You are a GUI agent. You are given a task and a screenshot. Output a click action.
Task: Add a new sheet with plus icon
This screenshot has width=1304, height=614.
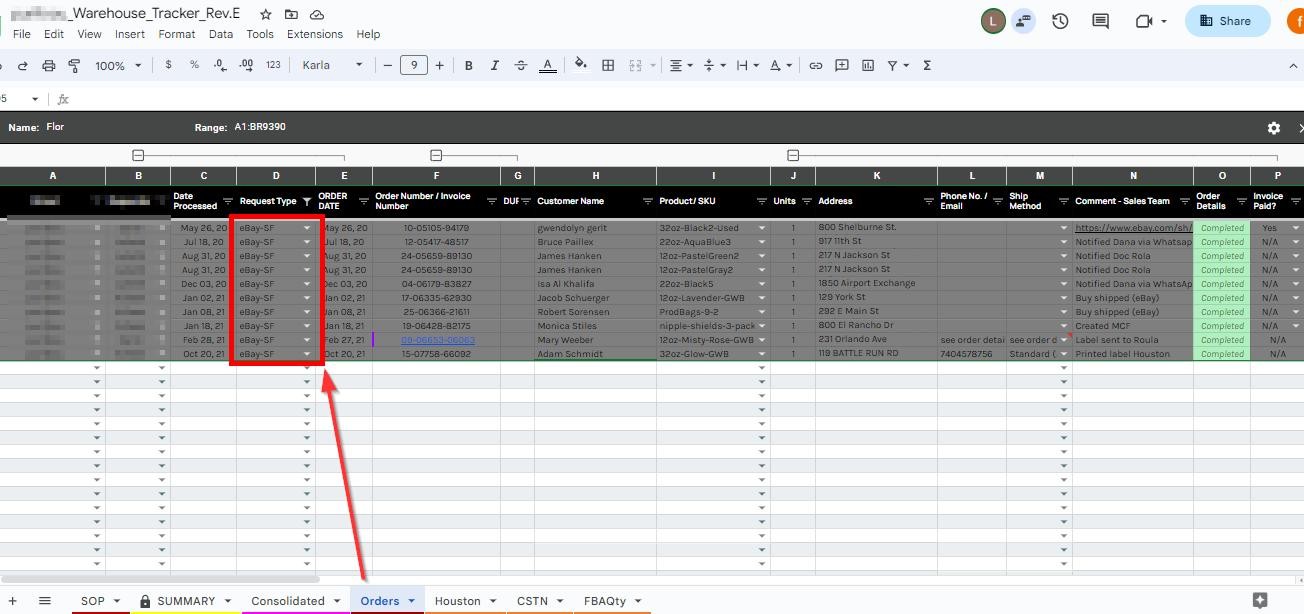click(13, 601)
